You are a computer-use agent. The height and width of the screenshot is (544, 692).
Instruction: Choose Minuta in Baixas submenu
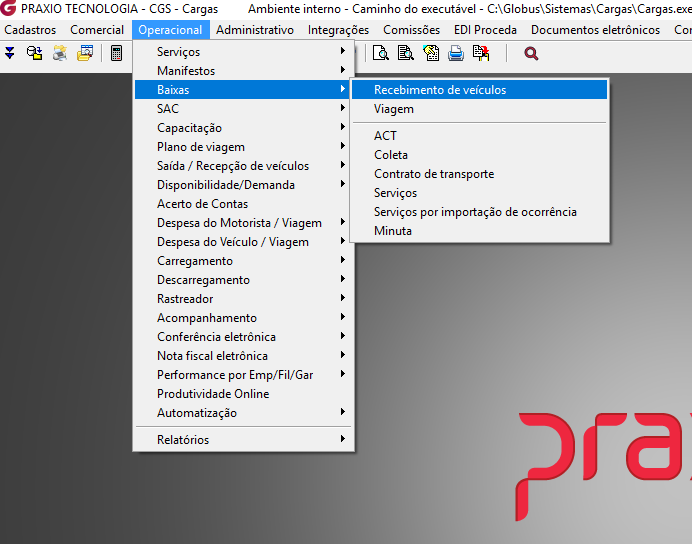tap(479, 230)
